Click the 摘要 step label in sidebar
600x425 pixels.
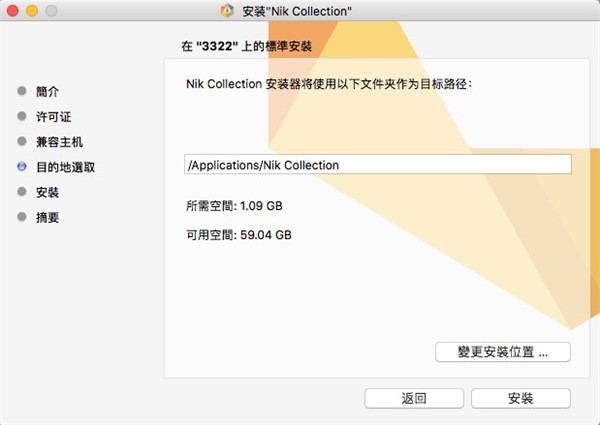47,217
